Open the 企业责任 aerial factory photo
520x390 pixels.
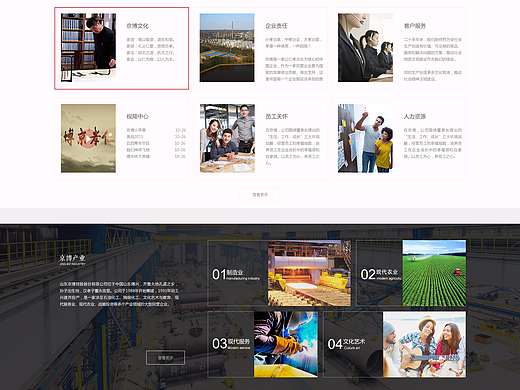(227, 48)
